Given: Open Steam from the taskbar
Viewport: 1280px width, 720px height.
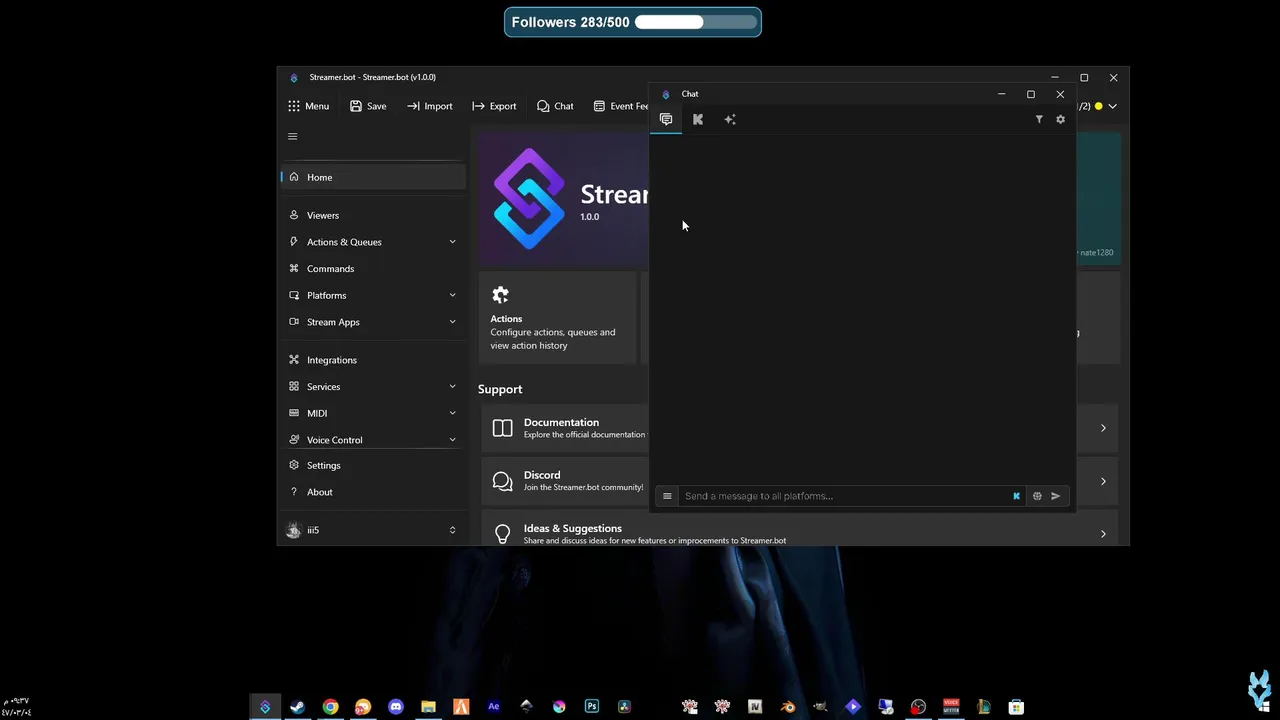Looking at the screenshot, I should point(298,707).
